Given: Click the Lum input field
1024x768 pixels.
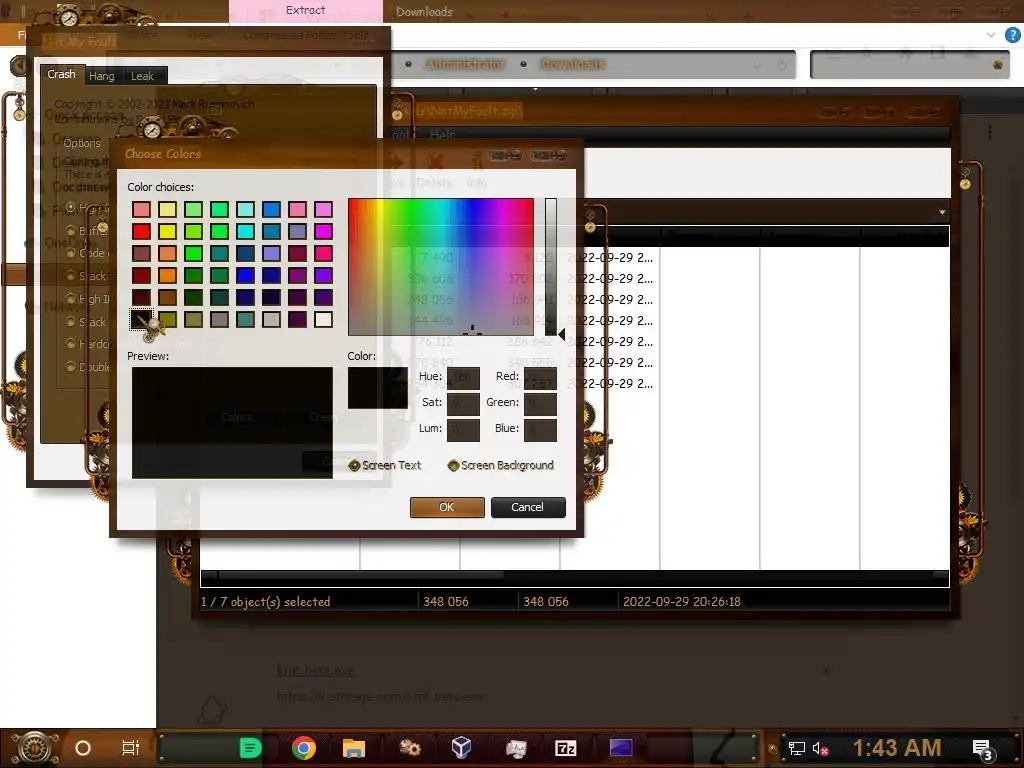Looking at the screenshot, I should [x=463, y=430].
